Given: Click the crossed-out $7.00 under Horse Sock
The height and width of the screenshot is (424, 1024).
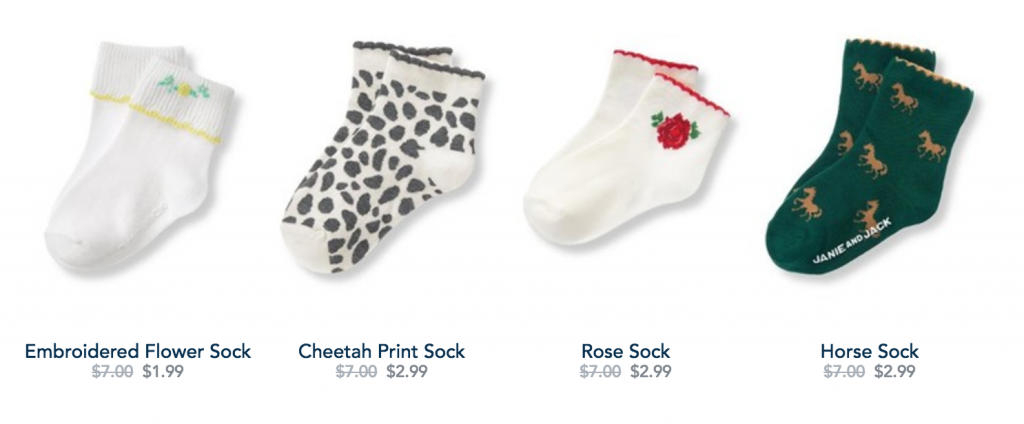Looking at the screenshot, I should 844,372.
